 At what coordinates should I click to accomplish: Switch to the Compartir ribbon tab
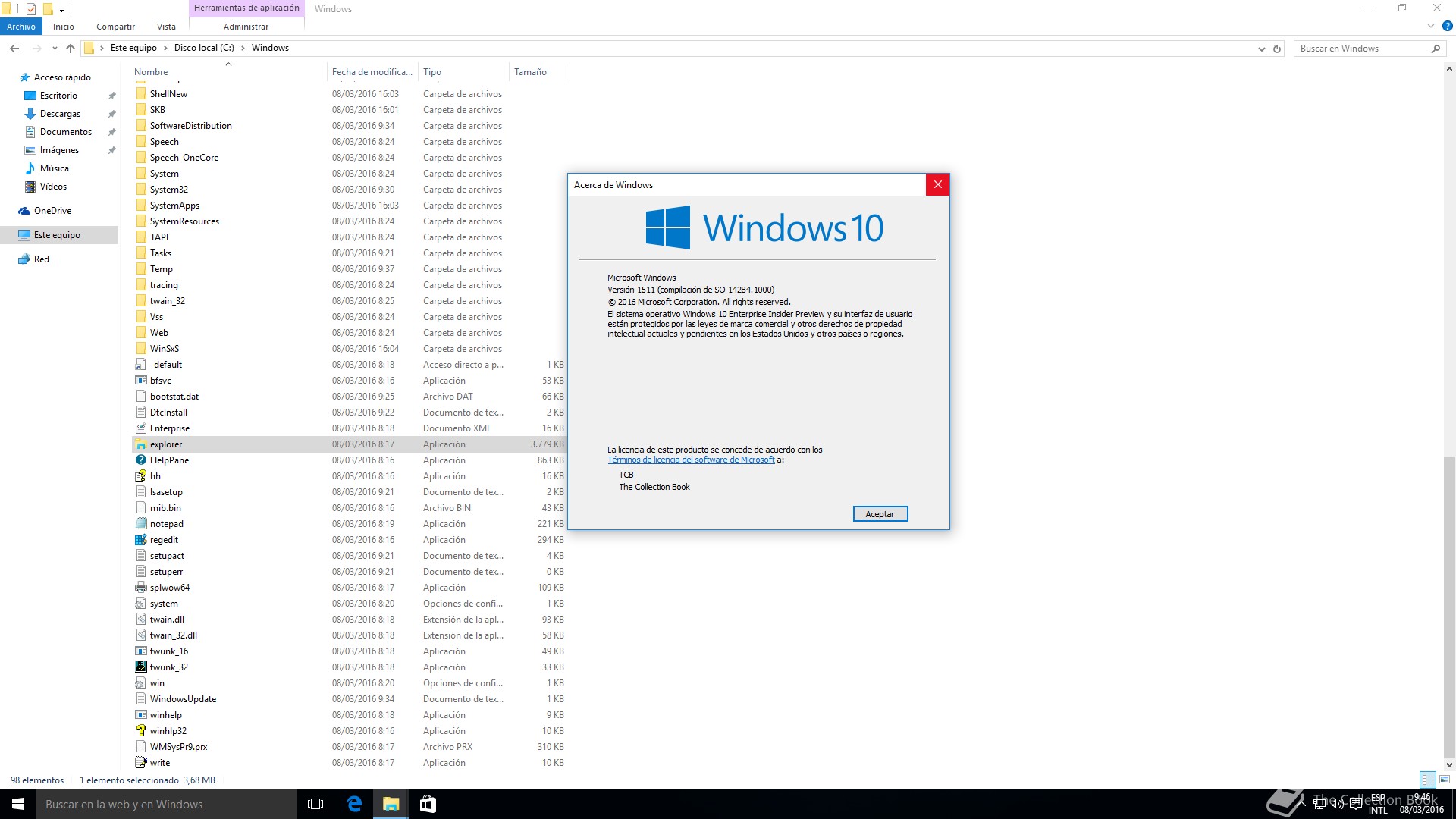pyautogui.click(x=115, y=27)
